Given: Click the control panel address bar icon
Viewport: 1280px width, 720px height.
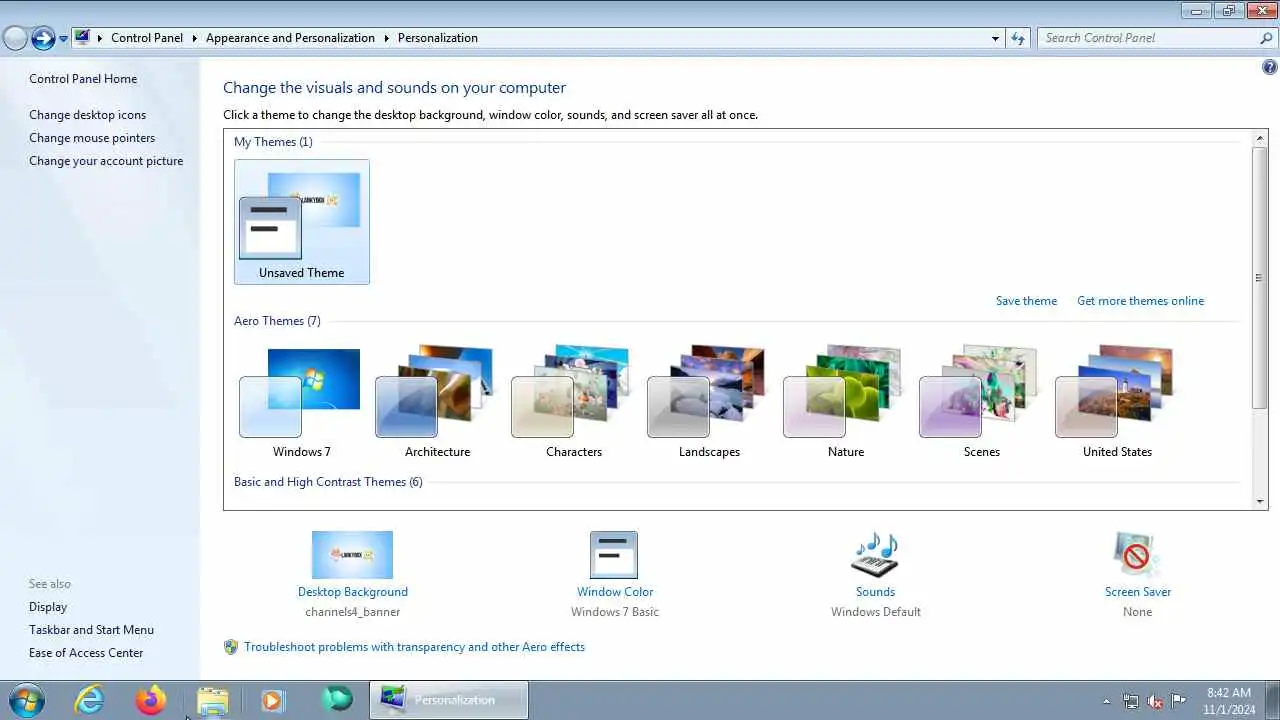Looking at the screenshot, I should point(82,38).
